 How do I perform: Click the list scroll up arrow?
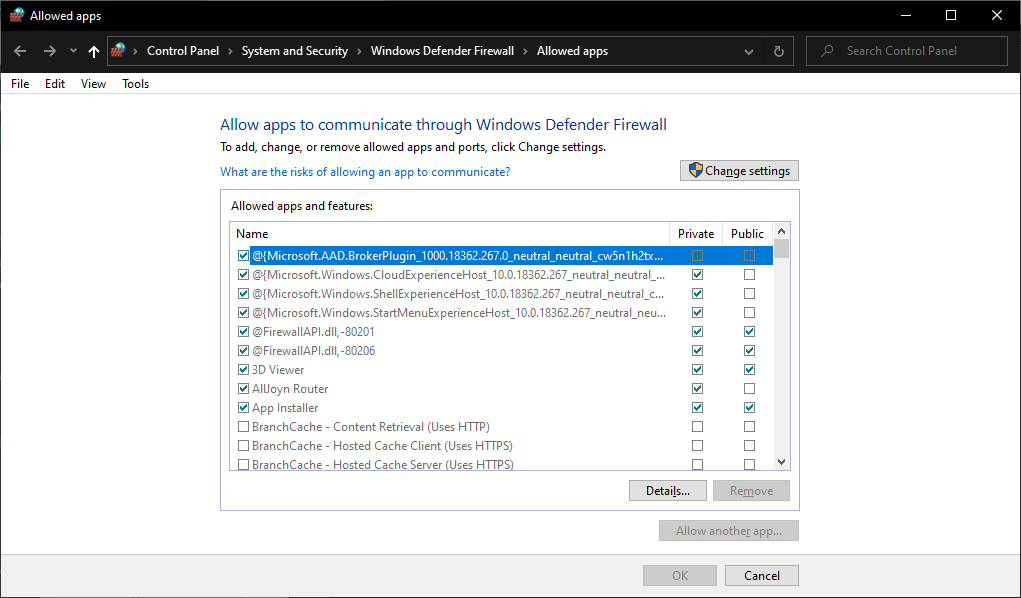click(781, 231)
